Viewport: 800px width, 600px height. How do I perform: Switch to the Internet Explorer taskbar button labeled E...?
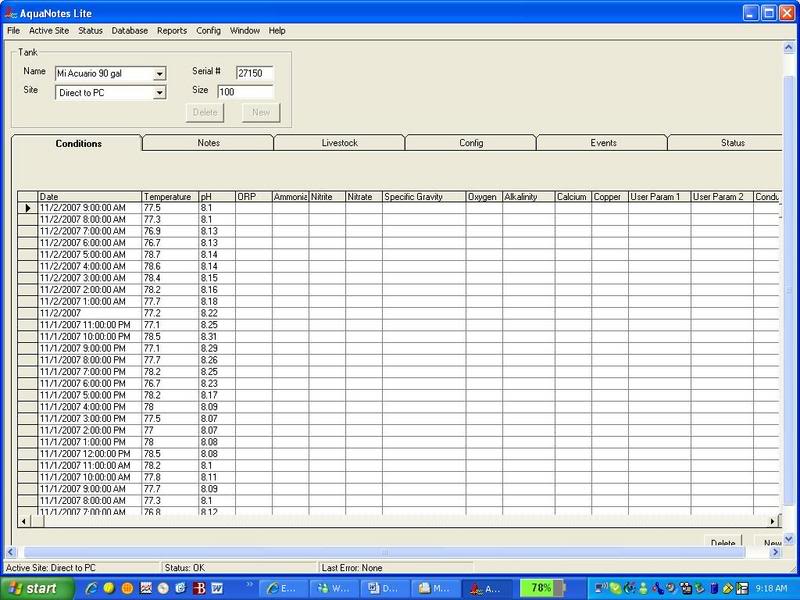click(x=284, y=588)
